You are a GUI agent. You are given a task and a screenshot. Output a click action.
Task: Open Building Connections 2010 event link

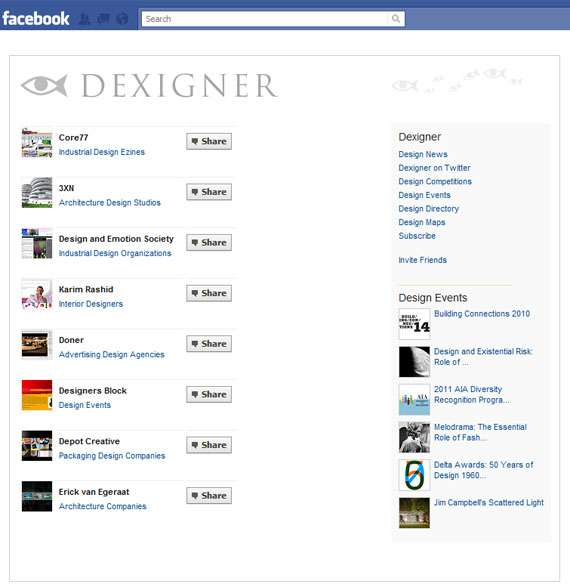[x=482, y=314]
